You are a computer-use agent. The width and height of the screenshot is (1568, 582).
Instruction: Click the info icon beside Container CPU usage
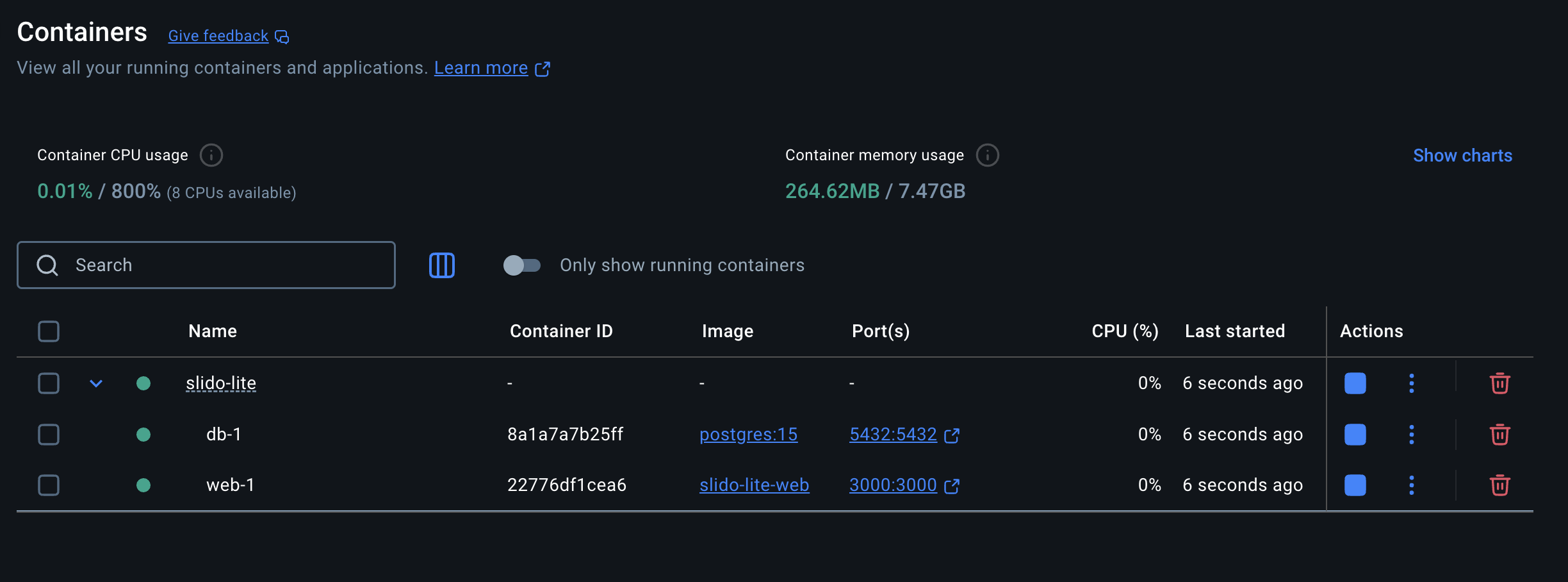point(211,154)
